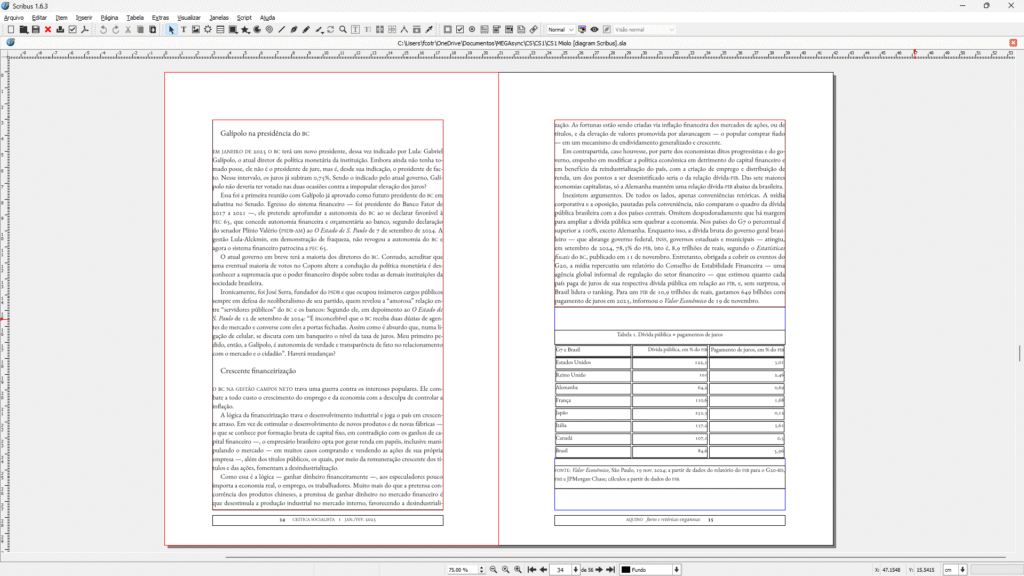Toggle preview mode eye icon
Image resolution: width=1024 pixels, height=576 pixels.
click(x=595, y=29)
